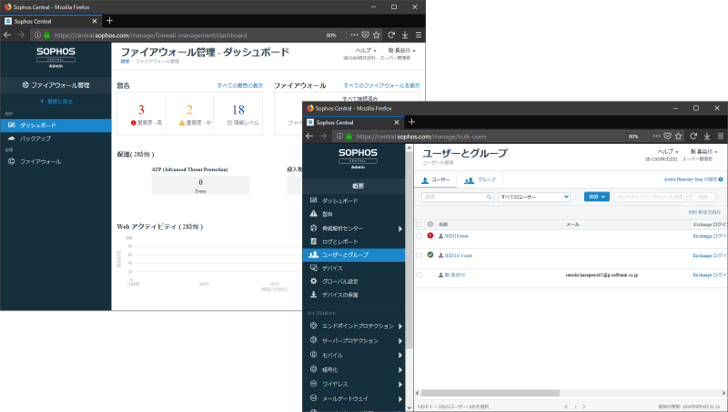Switch to the Groups tab
728x412 pixels.
pos(480,180)
